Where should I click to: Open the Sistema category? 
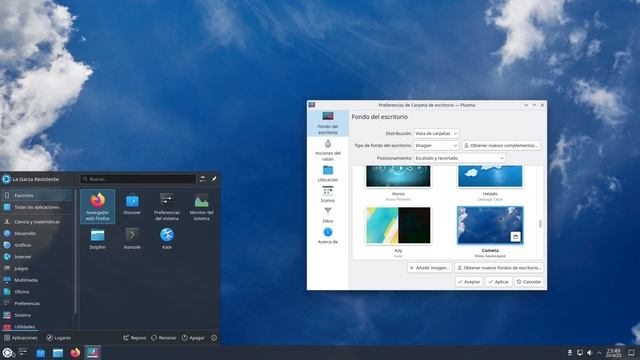37,315
